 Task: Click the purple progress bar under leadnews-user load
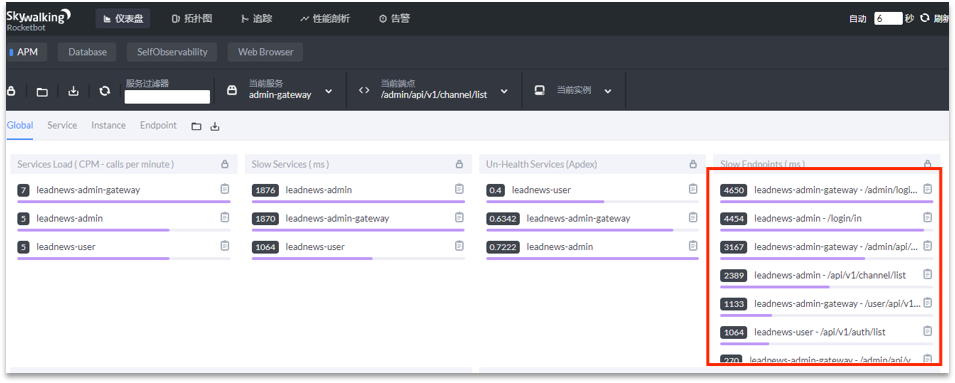(93, 258)
